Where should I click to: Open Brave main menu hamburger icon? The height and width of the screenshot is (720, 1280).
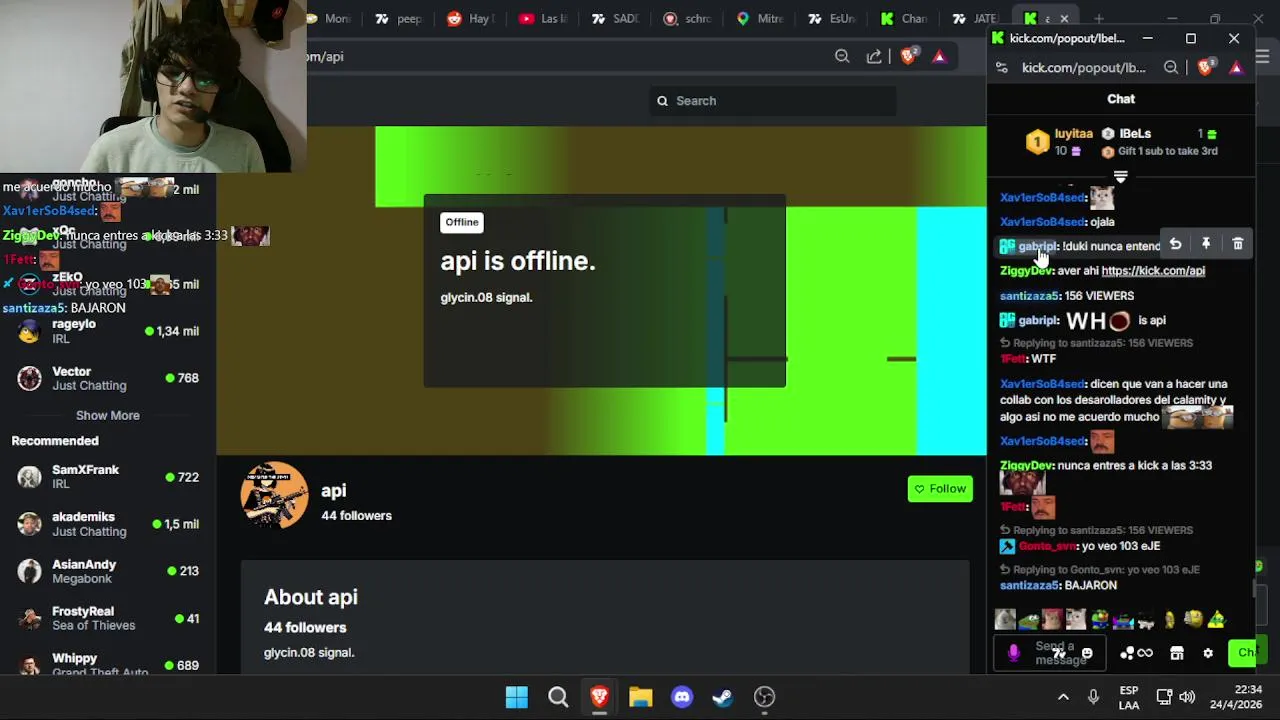1262,56
